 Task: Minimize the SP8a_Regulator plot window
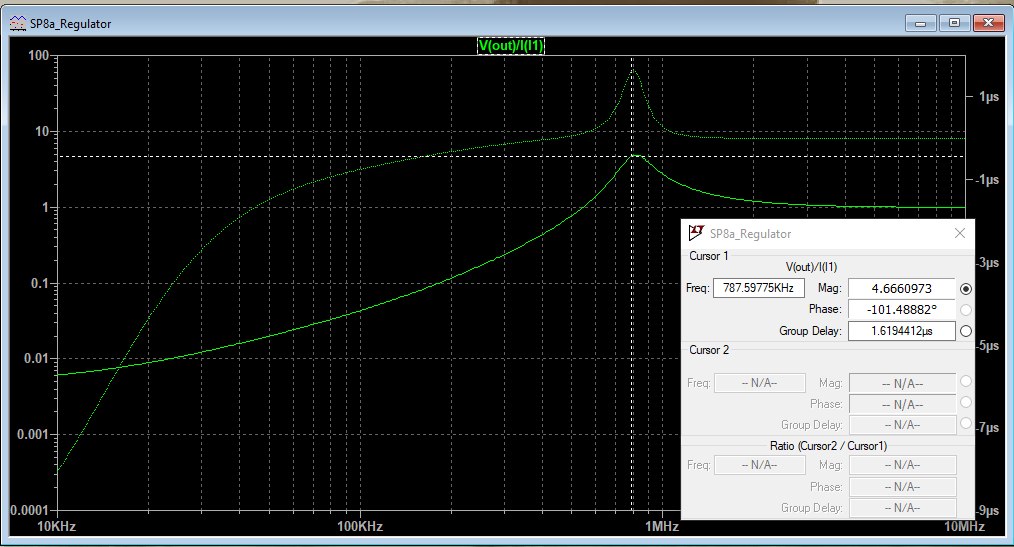[x=921, y=23]
